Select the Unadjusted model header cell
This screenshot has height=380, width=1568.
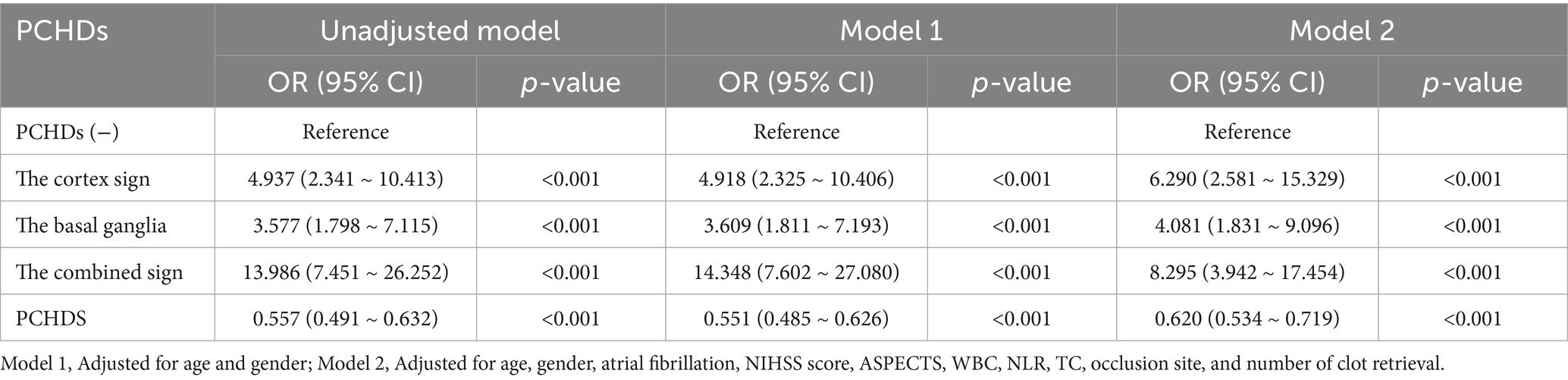pos(440,31)
